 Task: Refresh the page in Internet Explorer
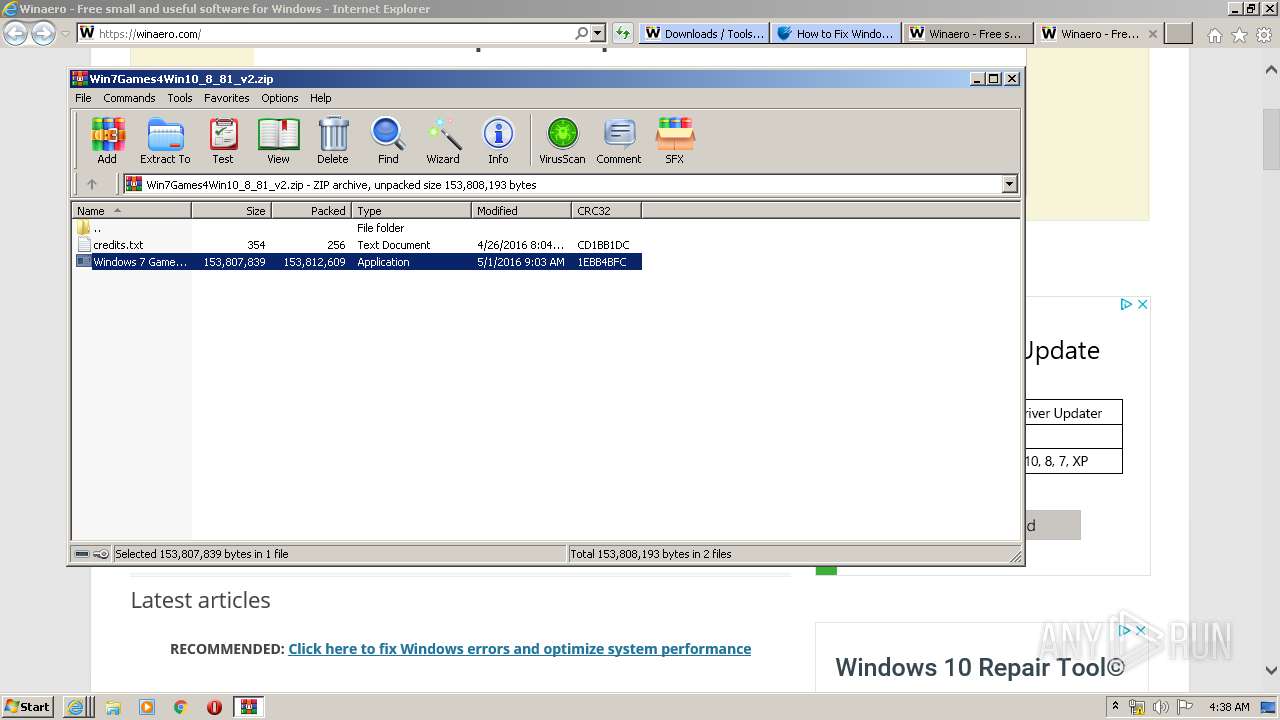coord(623,33)
